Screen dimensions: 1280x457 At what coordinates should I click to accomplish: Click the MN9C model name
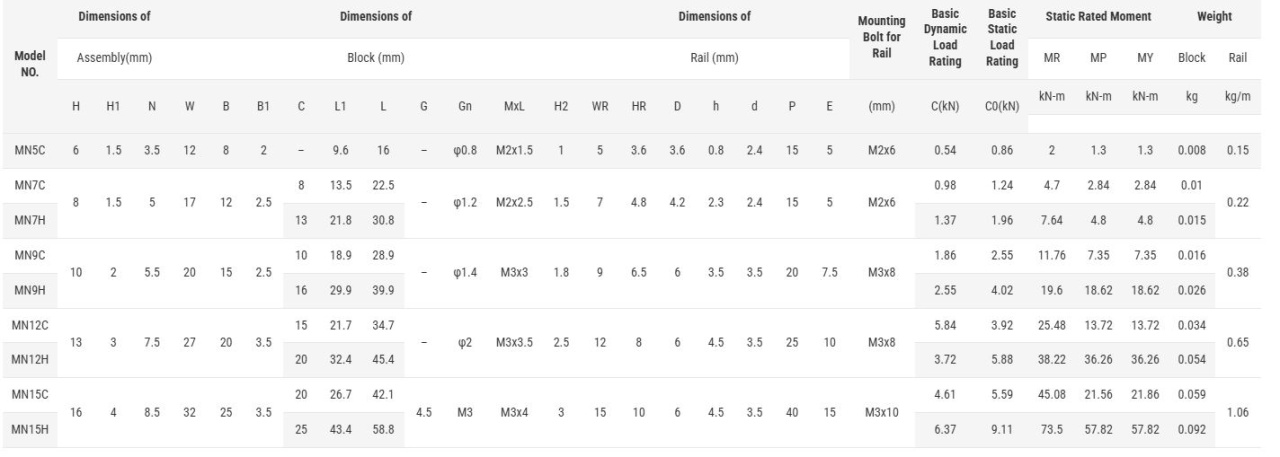[27, 255]
